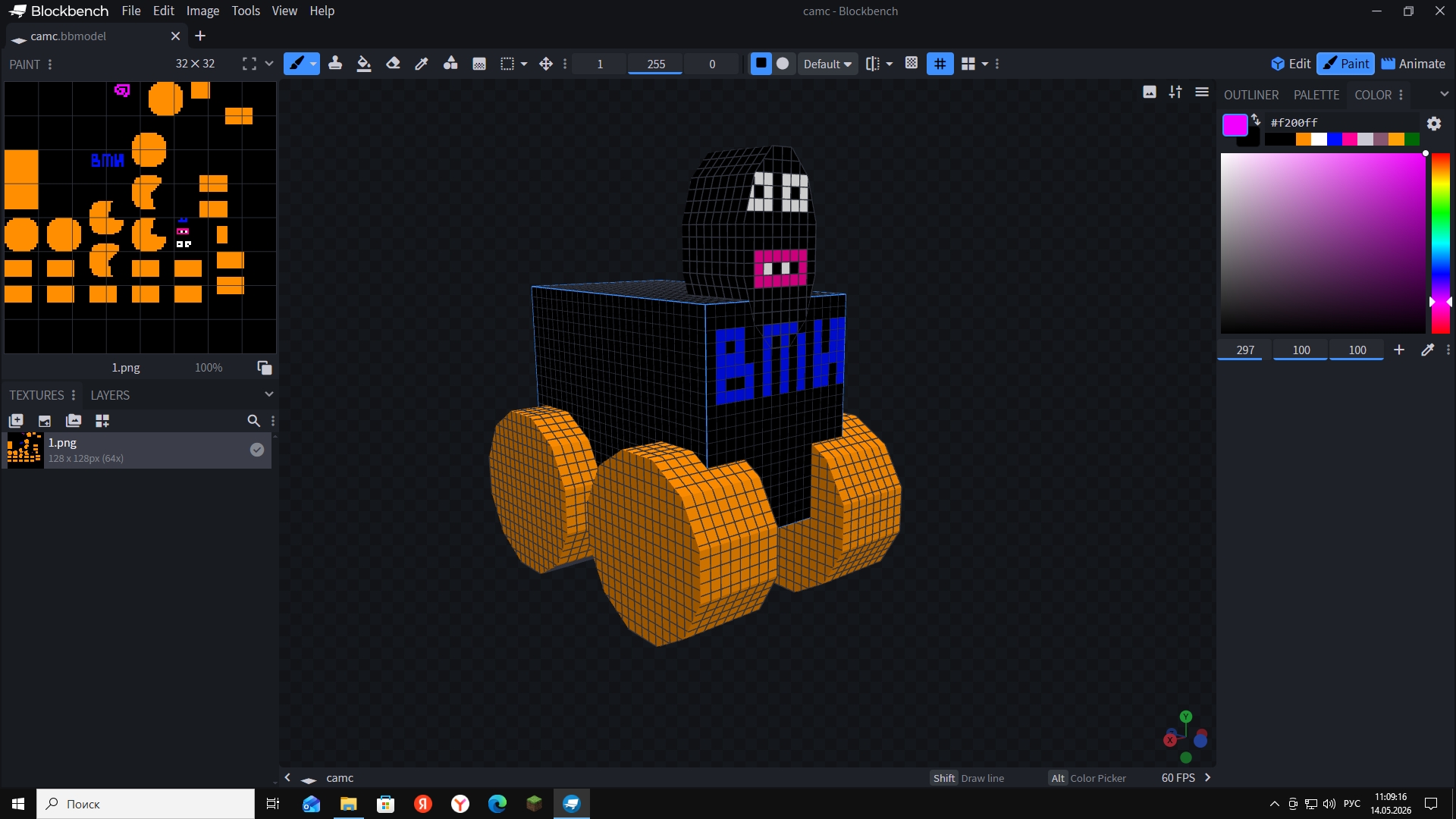Click the hue value field 297
Screen dimensions: 1456x819
point(1245,350)
